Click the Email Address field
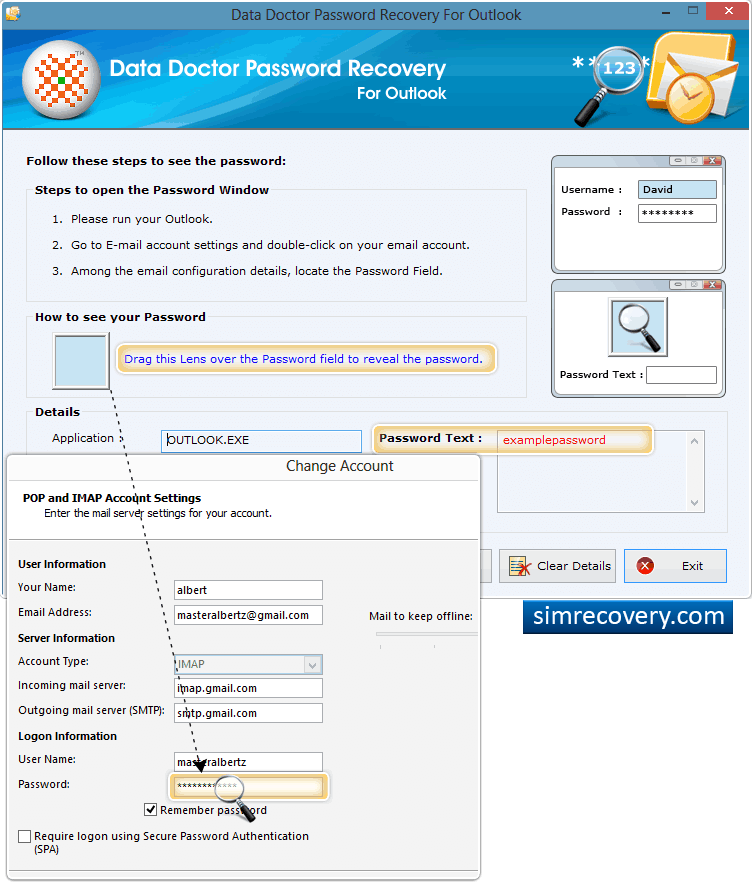 (248, 615)
